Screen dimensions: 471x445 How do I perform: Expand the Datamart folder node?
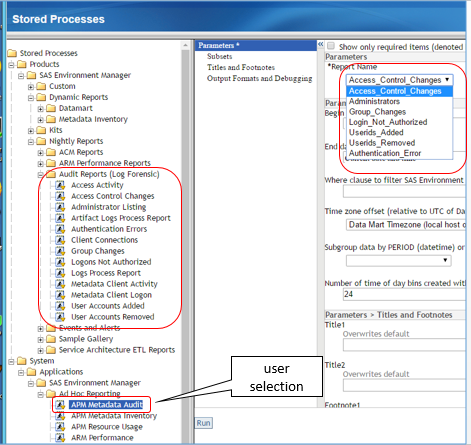click(x=40, y=109)
